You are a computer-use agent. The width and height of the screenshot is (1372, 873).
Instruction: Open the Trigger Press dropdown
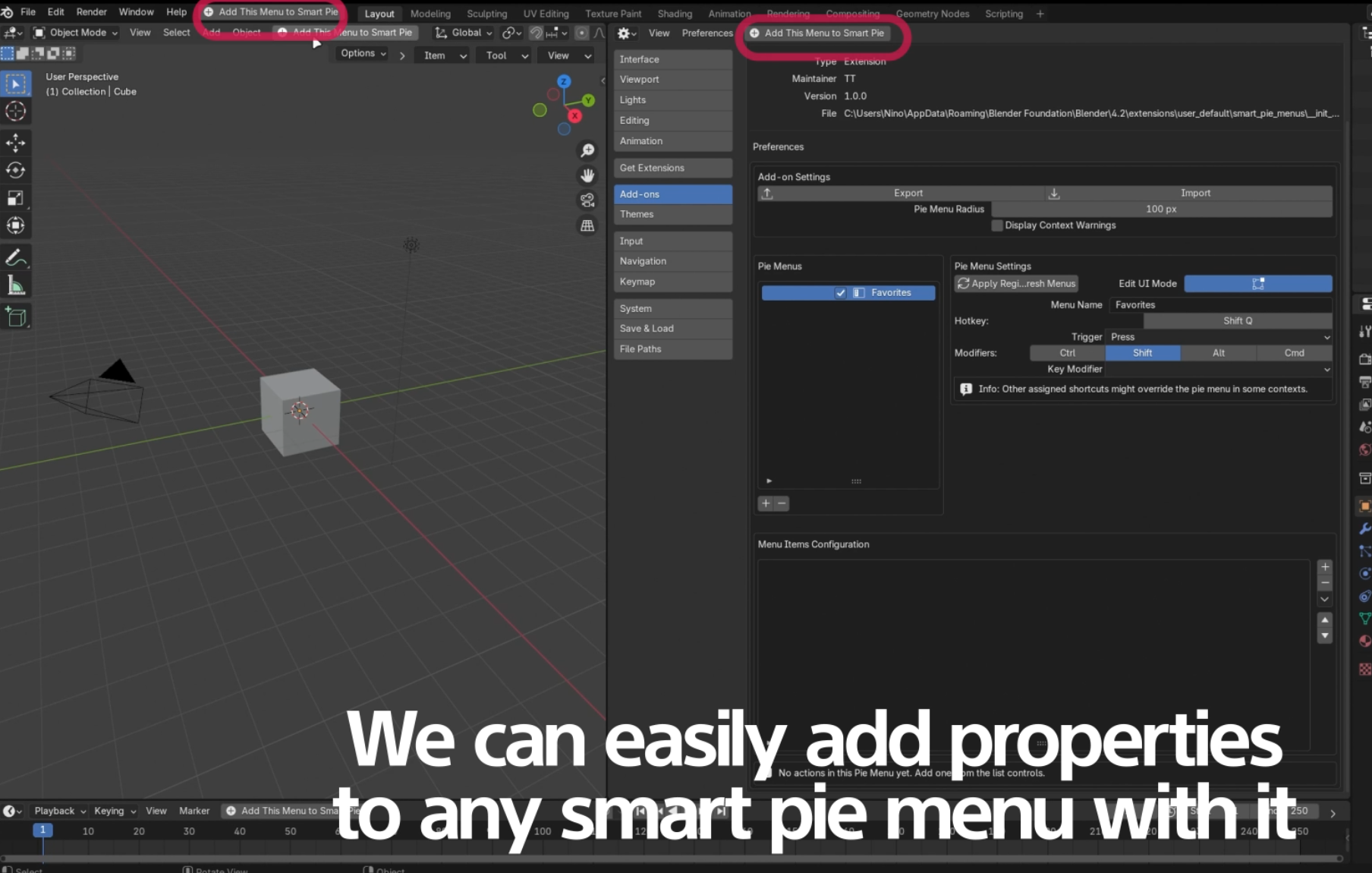coord(1219,337)
